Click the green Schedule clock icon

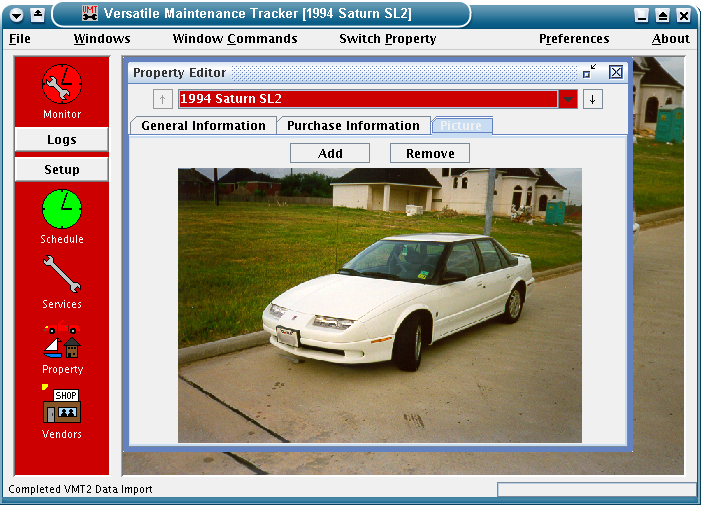coord(62,209)
